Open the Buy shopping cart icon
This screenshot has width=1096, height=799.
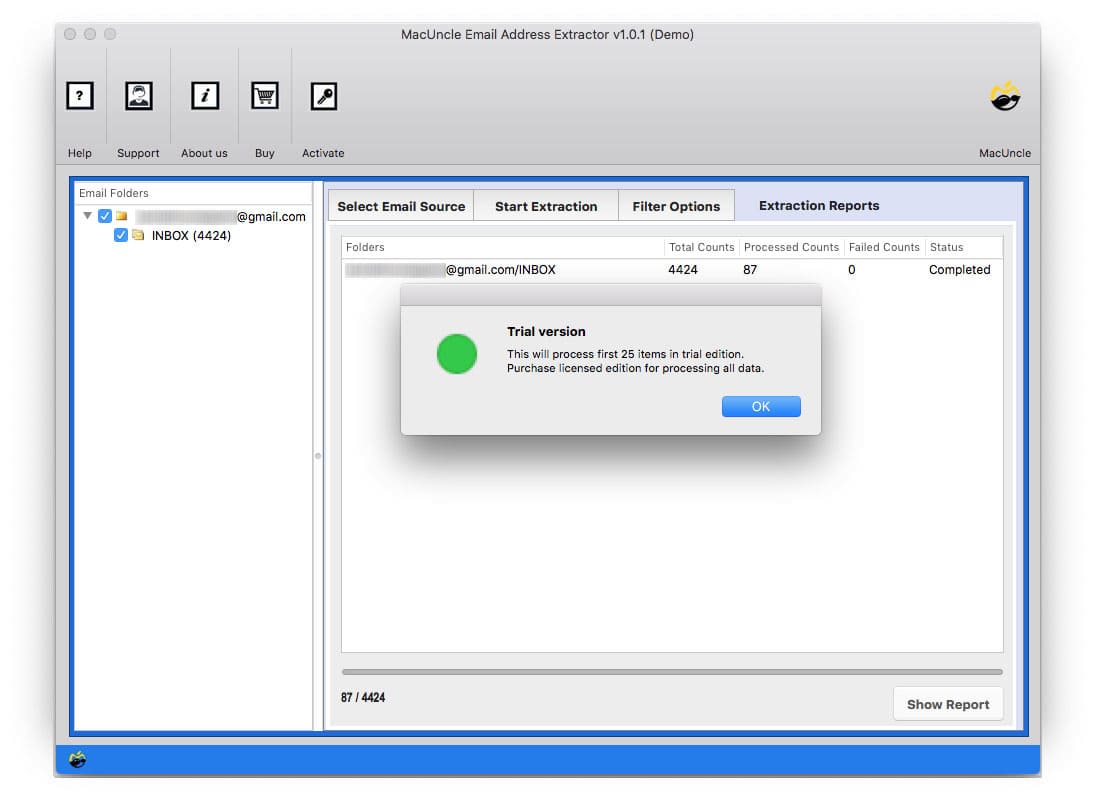point(264,96)
